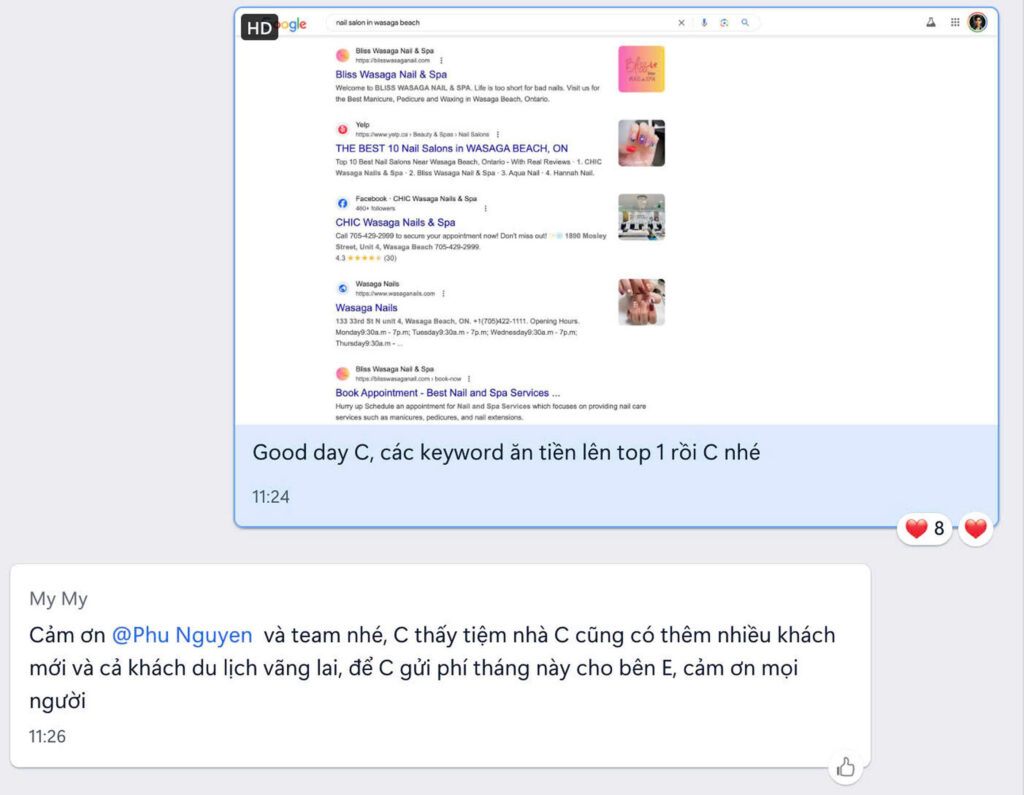Open 'Book Appointment - Best Nail and Spa Services' link
This screenshot has height=795, width=1024.
(x=447, y=393)
